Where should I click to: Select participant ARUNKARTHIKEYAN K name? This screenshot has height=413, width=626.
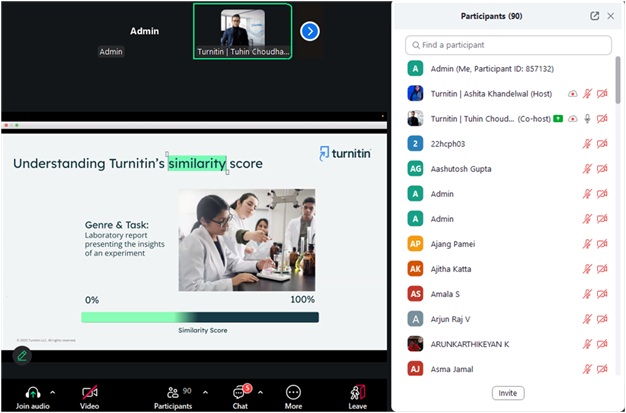pyautogui.click(x=470, y=344)
